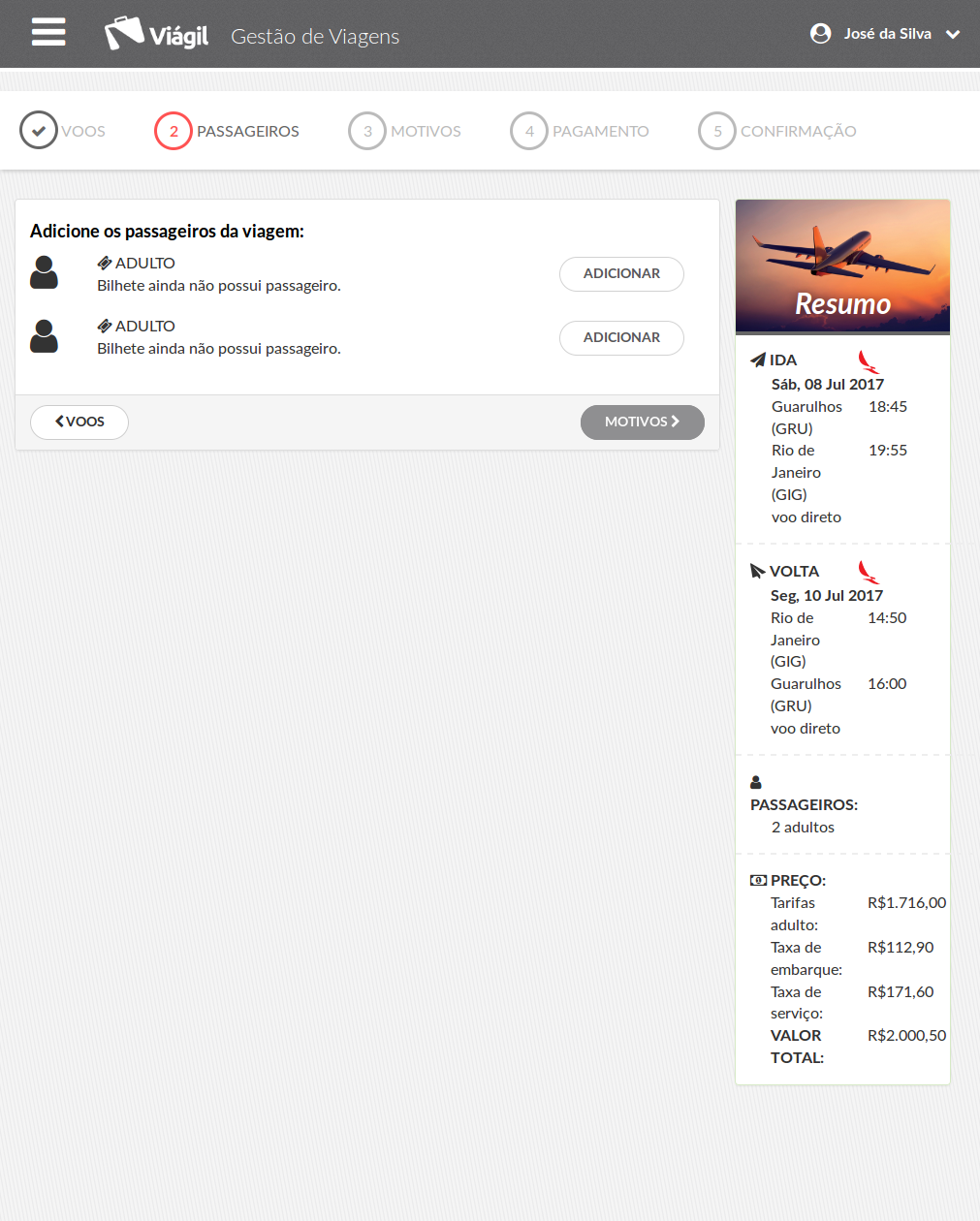This screenshot has height=1221, width=980.
Task: Expand the José da Silva account dropdown arrow
Action: tap(953, 34)
